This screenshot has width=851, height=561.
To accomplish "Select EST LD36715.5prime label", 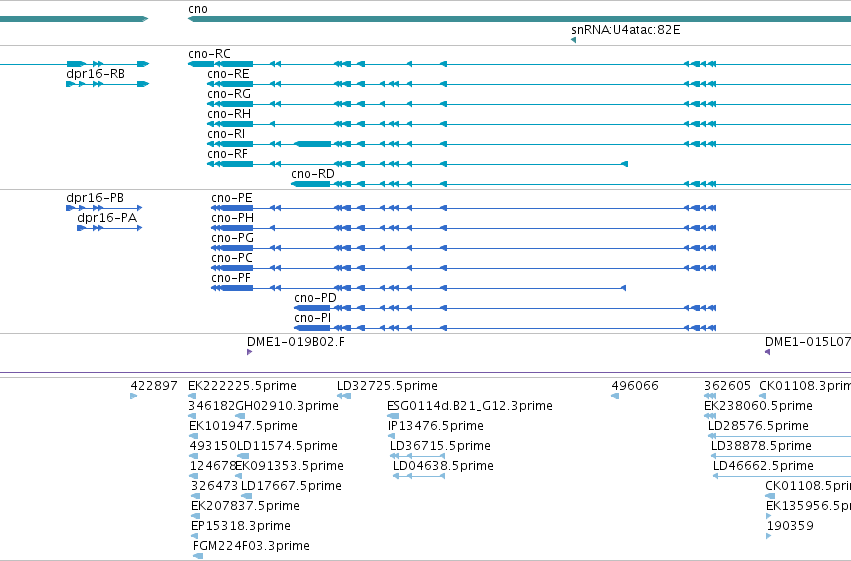I will point(440,446).
